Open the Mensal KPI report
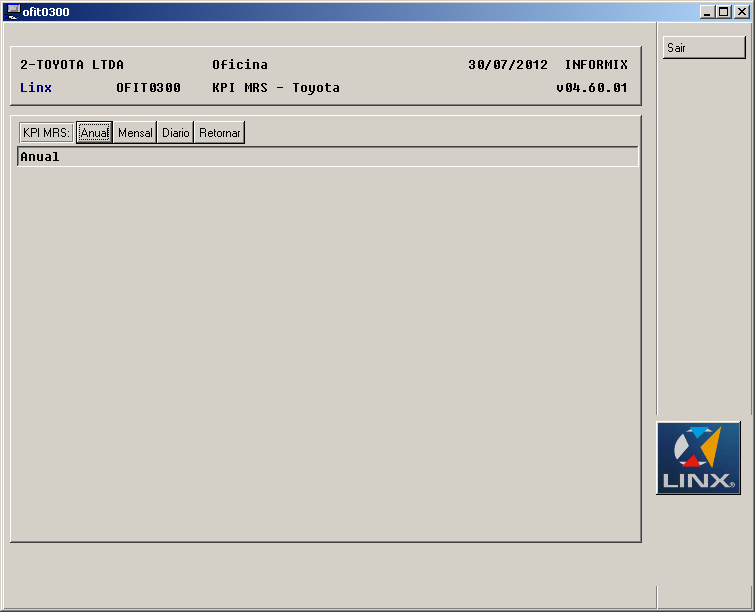755x612 pixels. click(x=135, y=132)
